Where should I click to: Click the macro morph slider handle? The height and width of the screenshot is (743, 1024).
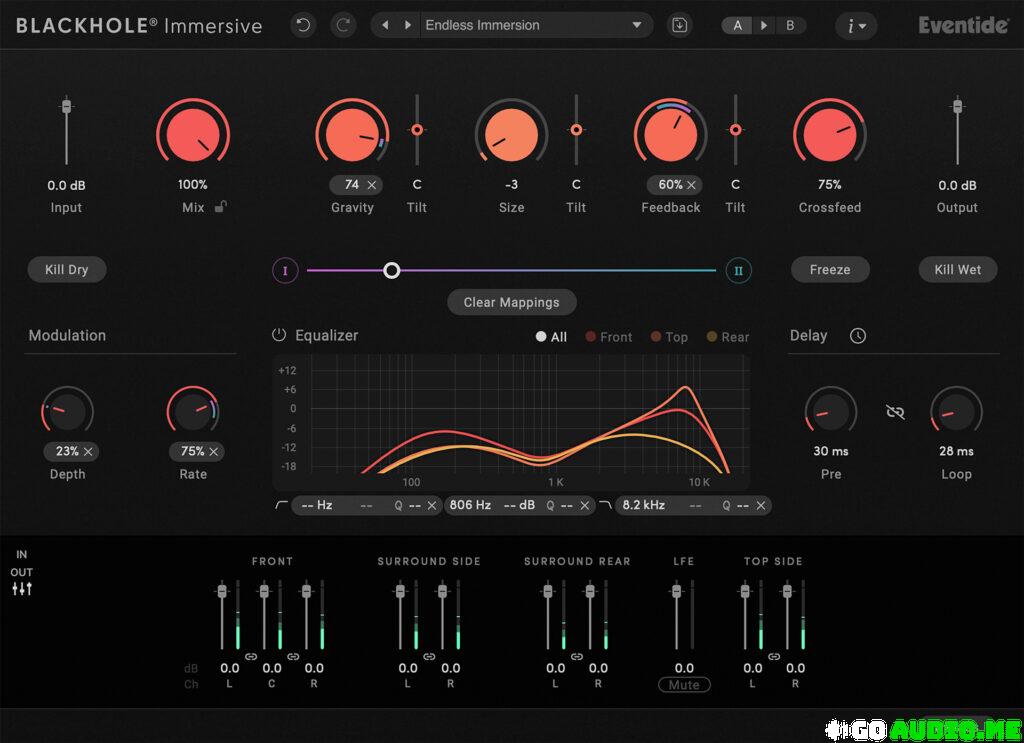[x=391, y=270]
